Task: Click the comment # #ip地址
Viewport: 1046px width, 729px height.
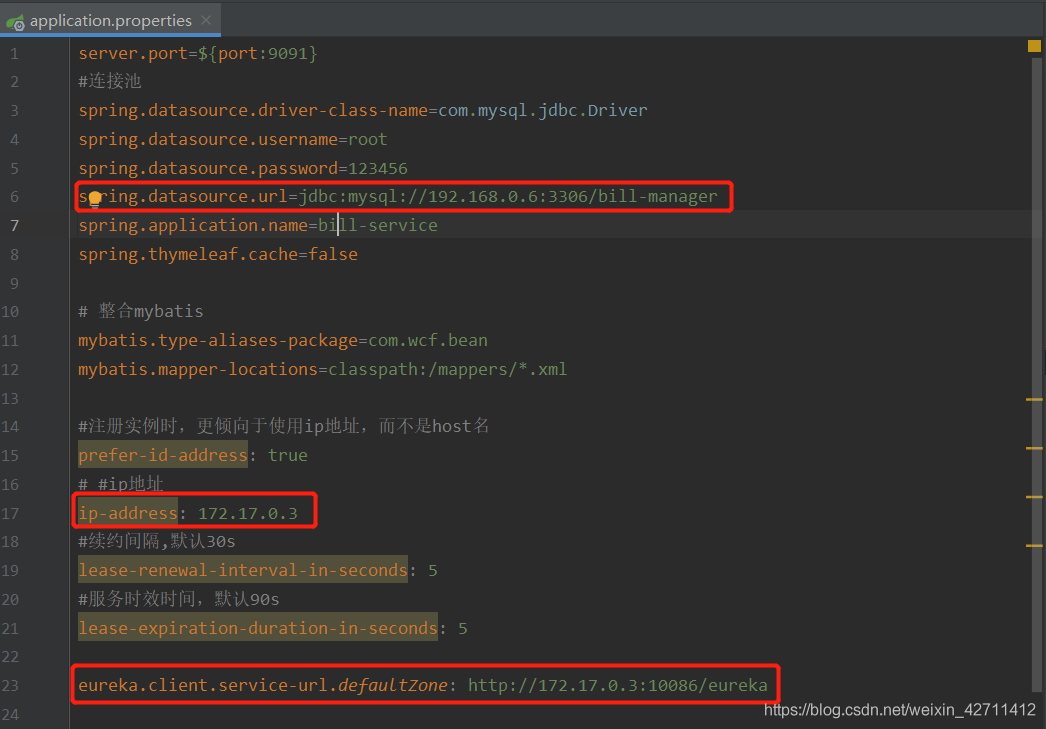Action: 121,484
